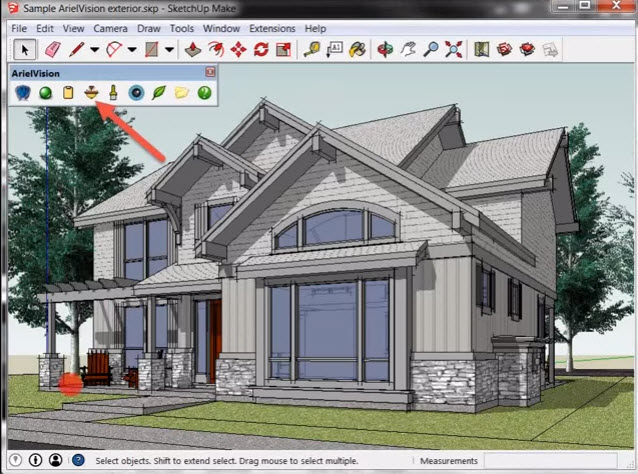Open ArielVision help (green question mark)
Image resolution: width=638 pixels, height=474 pixels.
[204, 93]
